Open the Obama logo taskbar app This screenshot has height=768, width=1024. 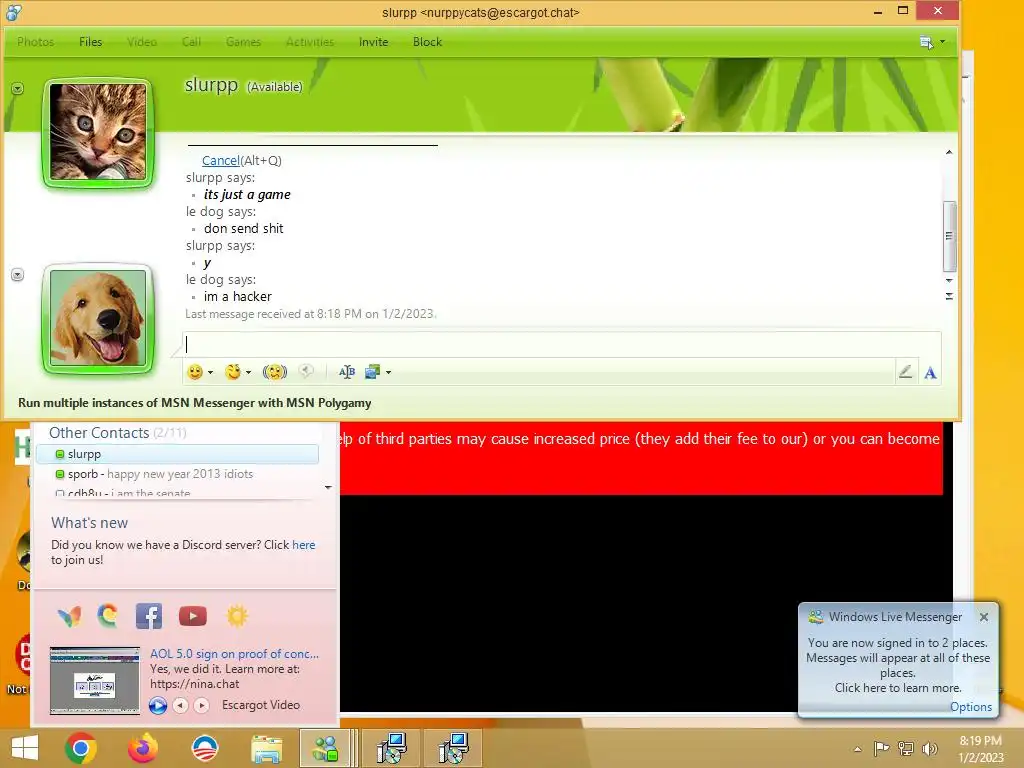[204, 748]
